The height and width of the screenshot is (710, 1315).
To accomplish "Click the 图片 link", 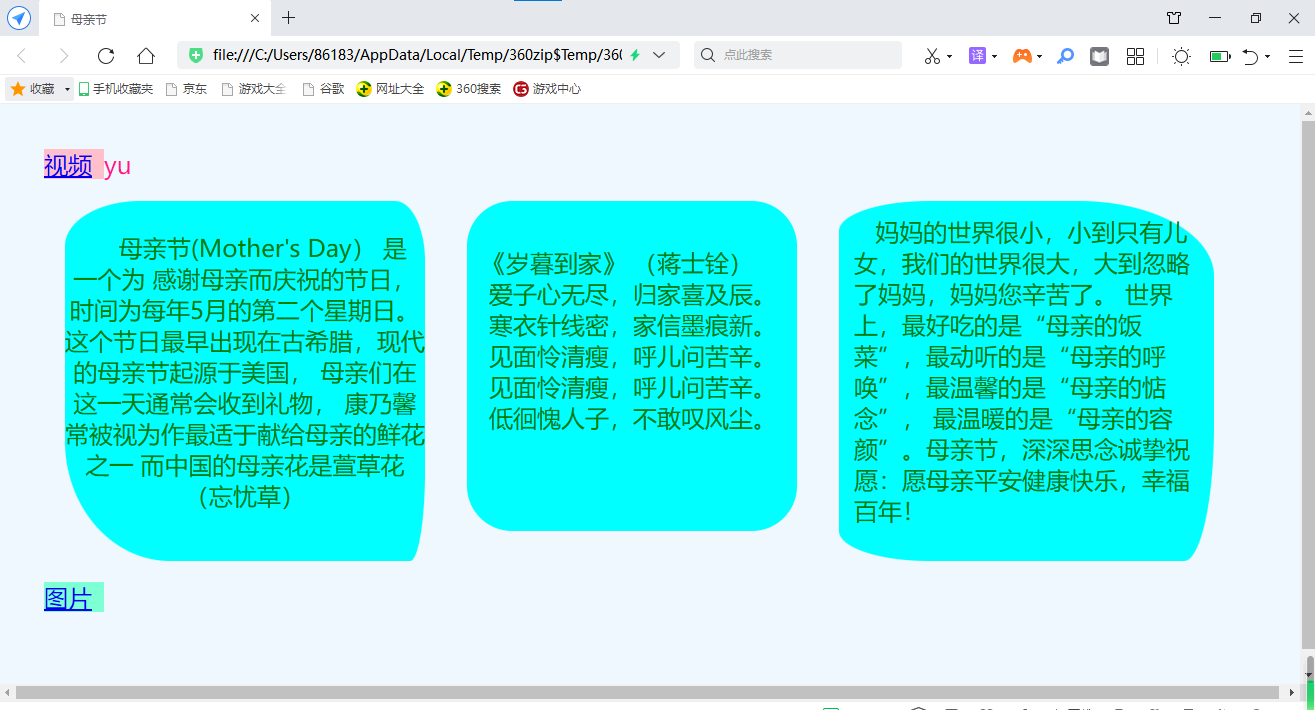I will pyautogui.click(x=68, y=598).
